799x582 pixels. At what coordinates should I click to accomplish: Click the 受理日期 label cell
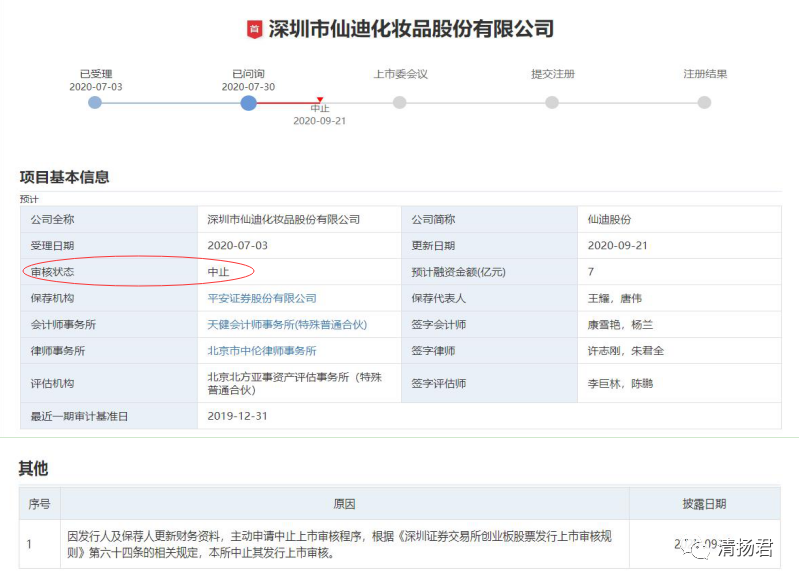coord(109,246)
